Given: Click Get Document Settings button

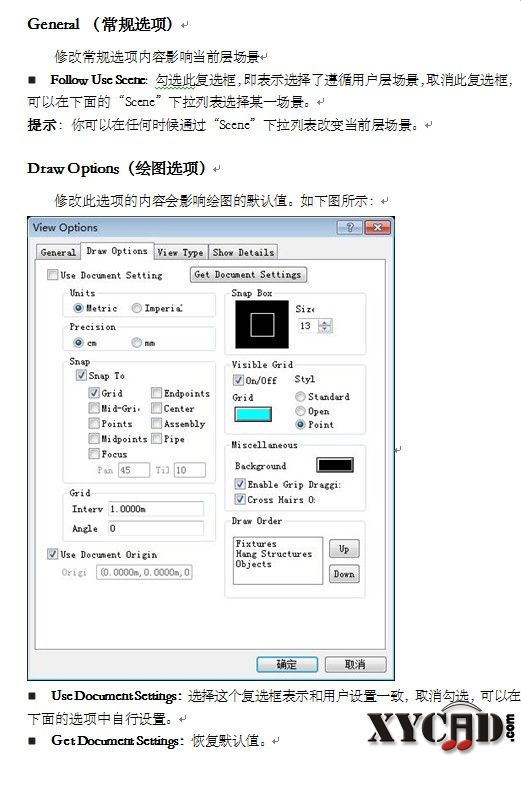Looking at the screenshot, I should point(248,274).
